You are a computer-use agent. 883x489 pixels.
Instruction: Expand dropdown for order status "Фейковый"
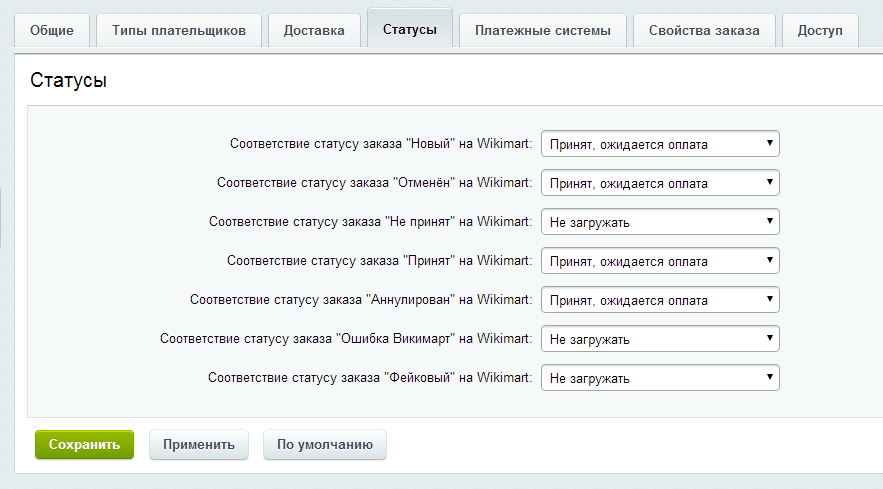[x=660, y=378]
